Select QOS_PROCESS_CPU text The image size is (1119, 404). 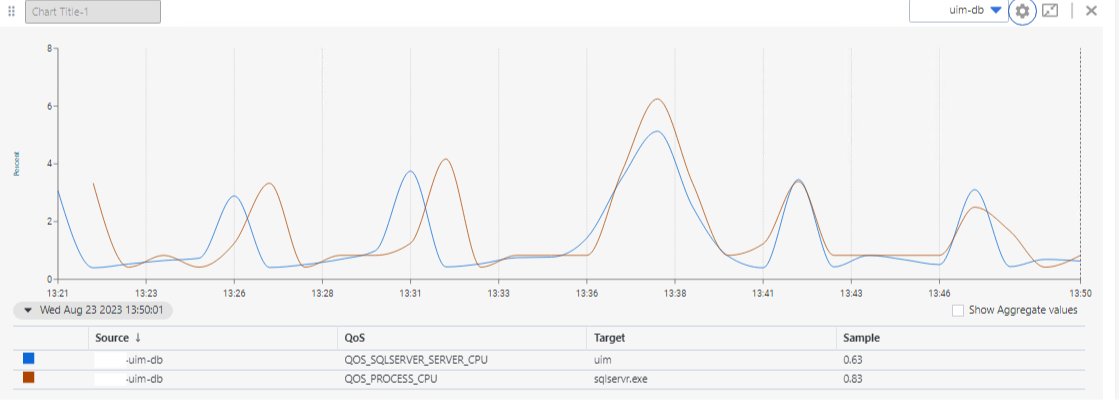pyautogui.click(x=390, y=379)
